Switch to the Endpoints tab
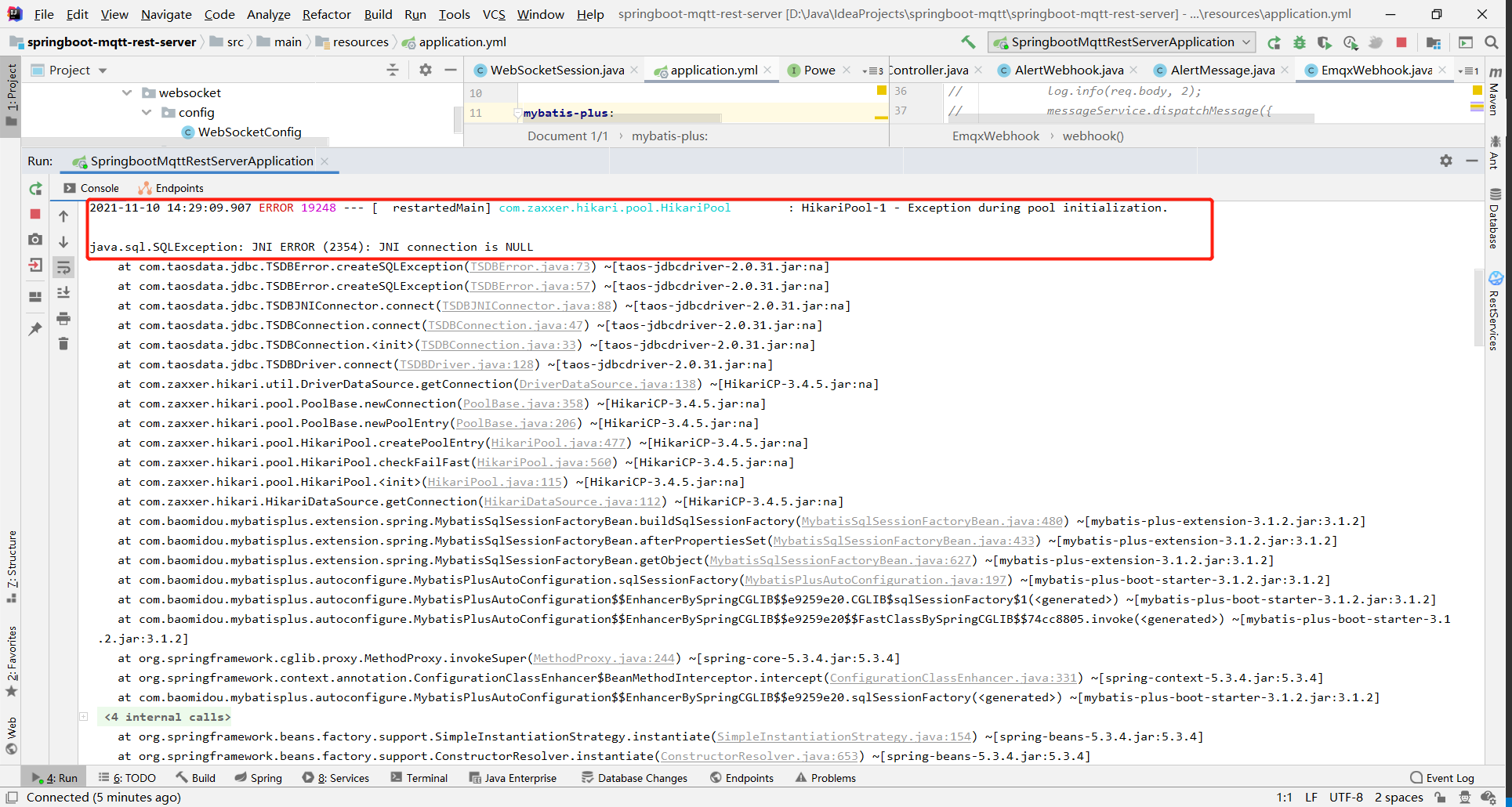This screenshot has width=1512, height=807. coord(178,187)
